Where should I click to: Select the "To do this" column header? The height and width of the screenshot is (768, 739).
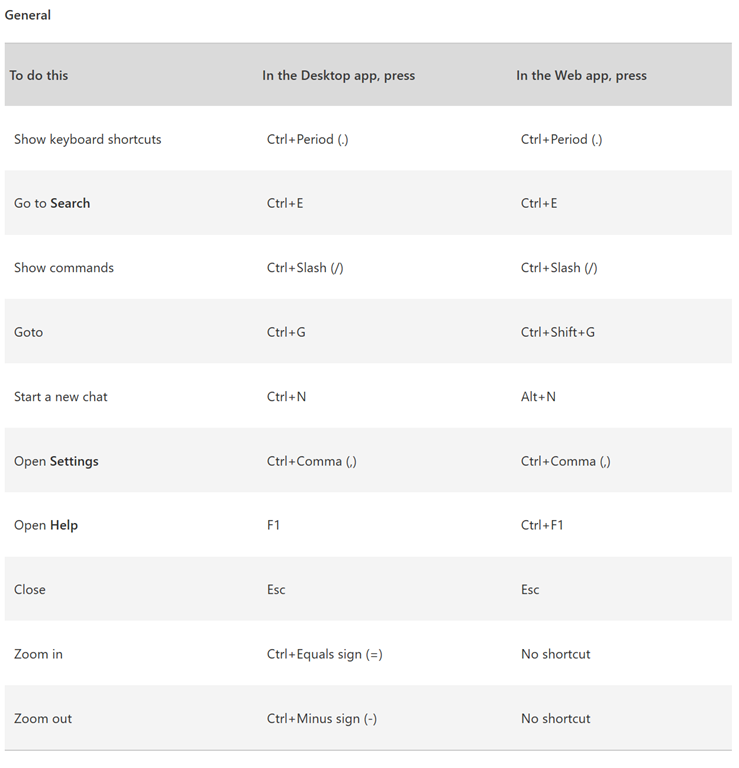coord(39,75)
